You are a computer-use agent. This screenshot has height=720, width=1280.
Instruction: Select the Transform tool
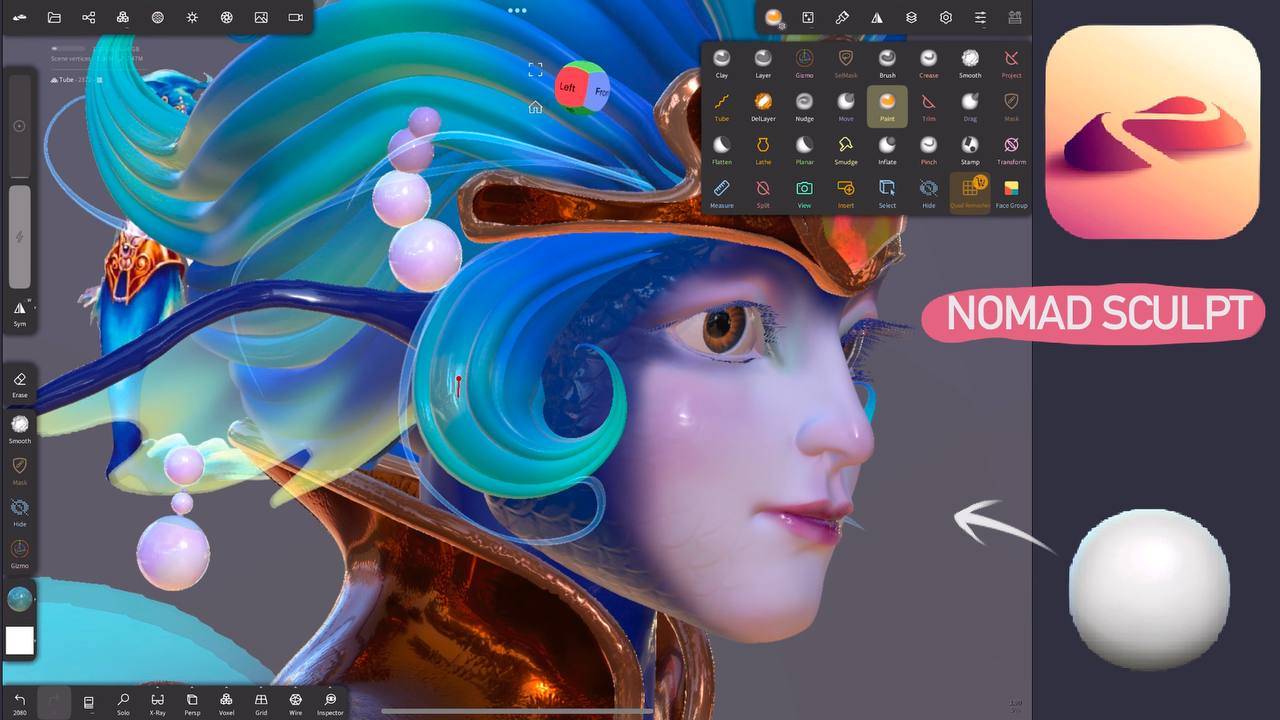click(1011, 150)
